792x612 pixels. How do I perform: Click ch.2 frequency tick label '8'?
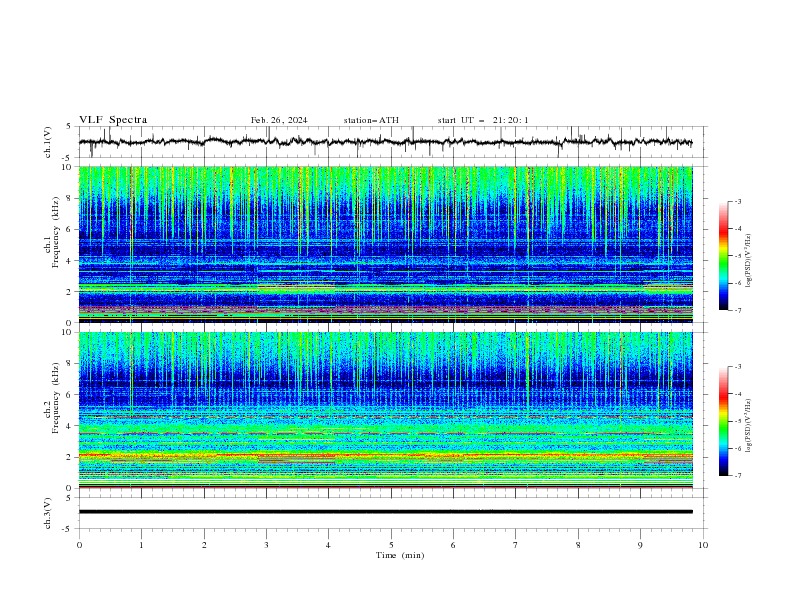[x=71, y=364]
